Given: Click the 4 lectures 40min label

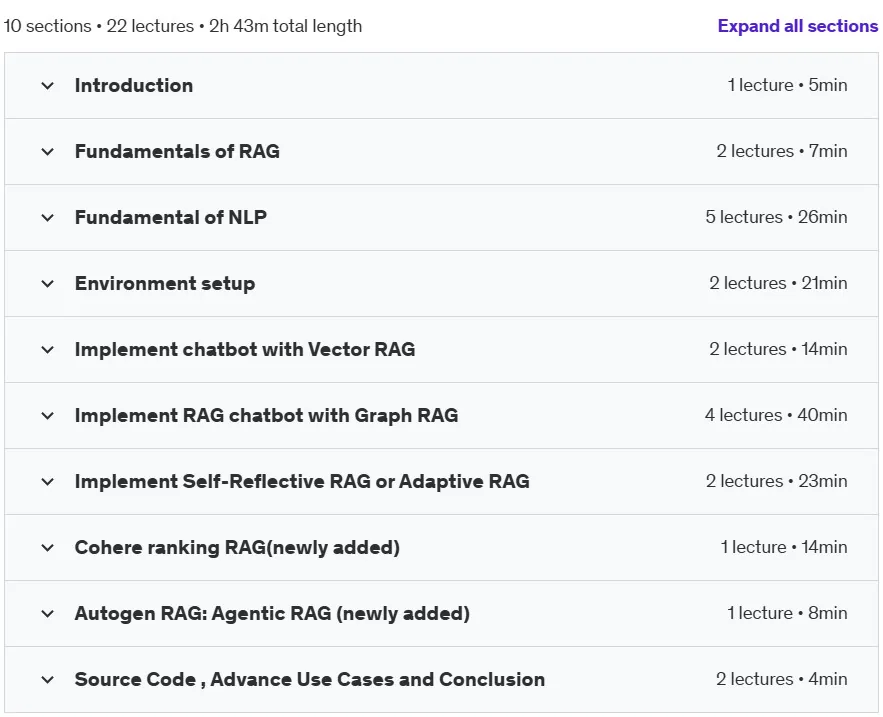Looking at the screenshot, I should point(776,415).
